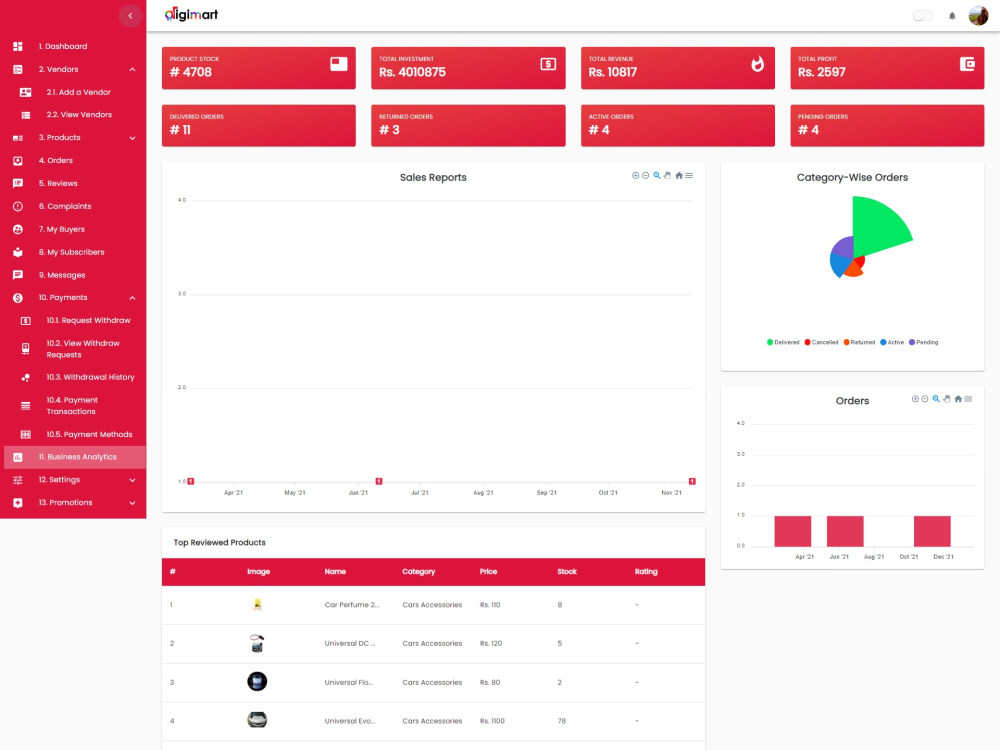Click the My Subscribers icon
Screen dimensions: 1000x750
18,253
